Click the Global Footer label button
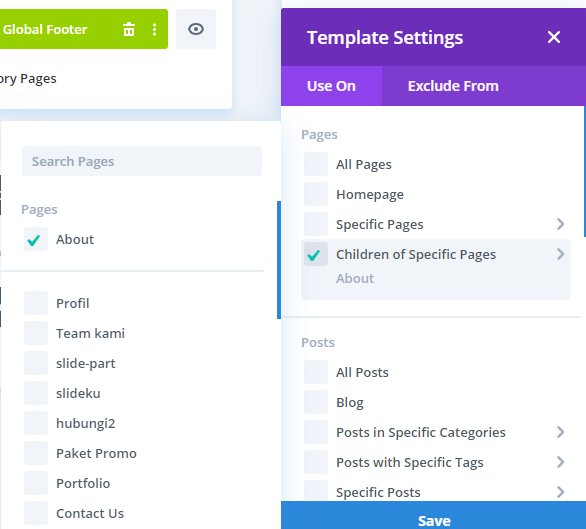The image size is (586, 529). 45,29
